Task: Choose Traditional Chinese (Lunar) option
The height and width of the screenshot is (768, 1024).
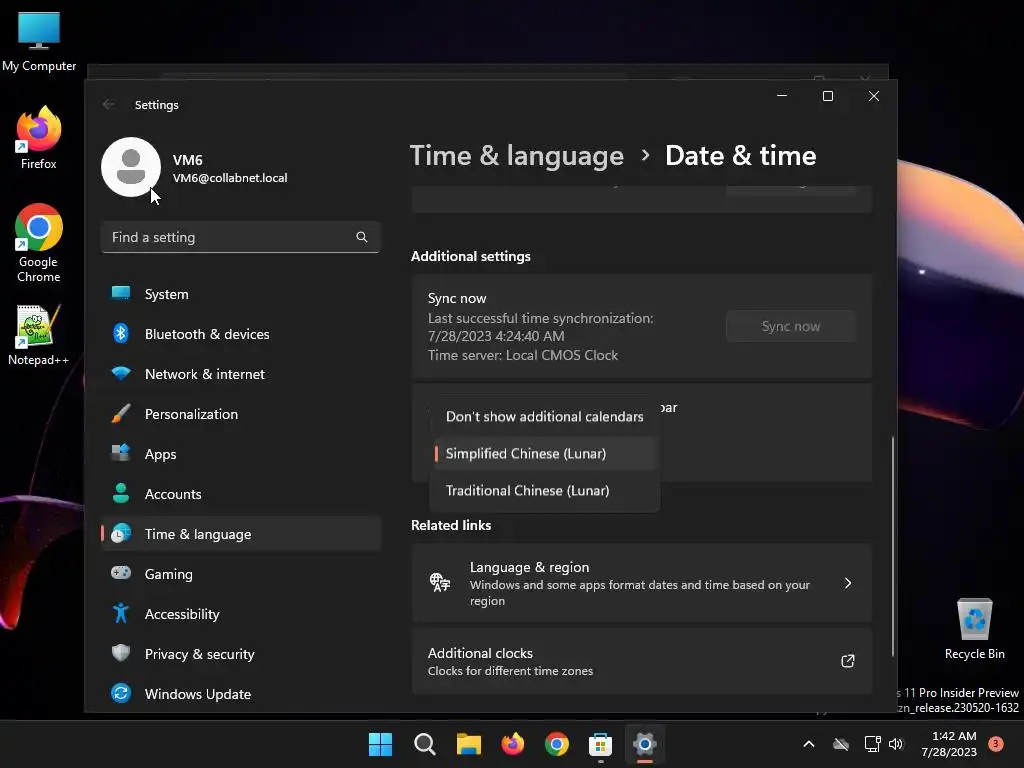Action: tap(545, 490)
